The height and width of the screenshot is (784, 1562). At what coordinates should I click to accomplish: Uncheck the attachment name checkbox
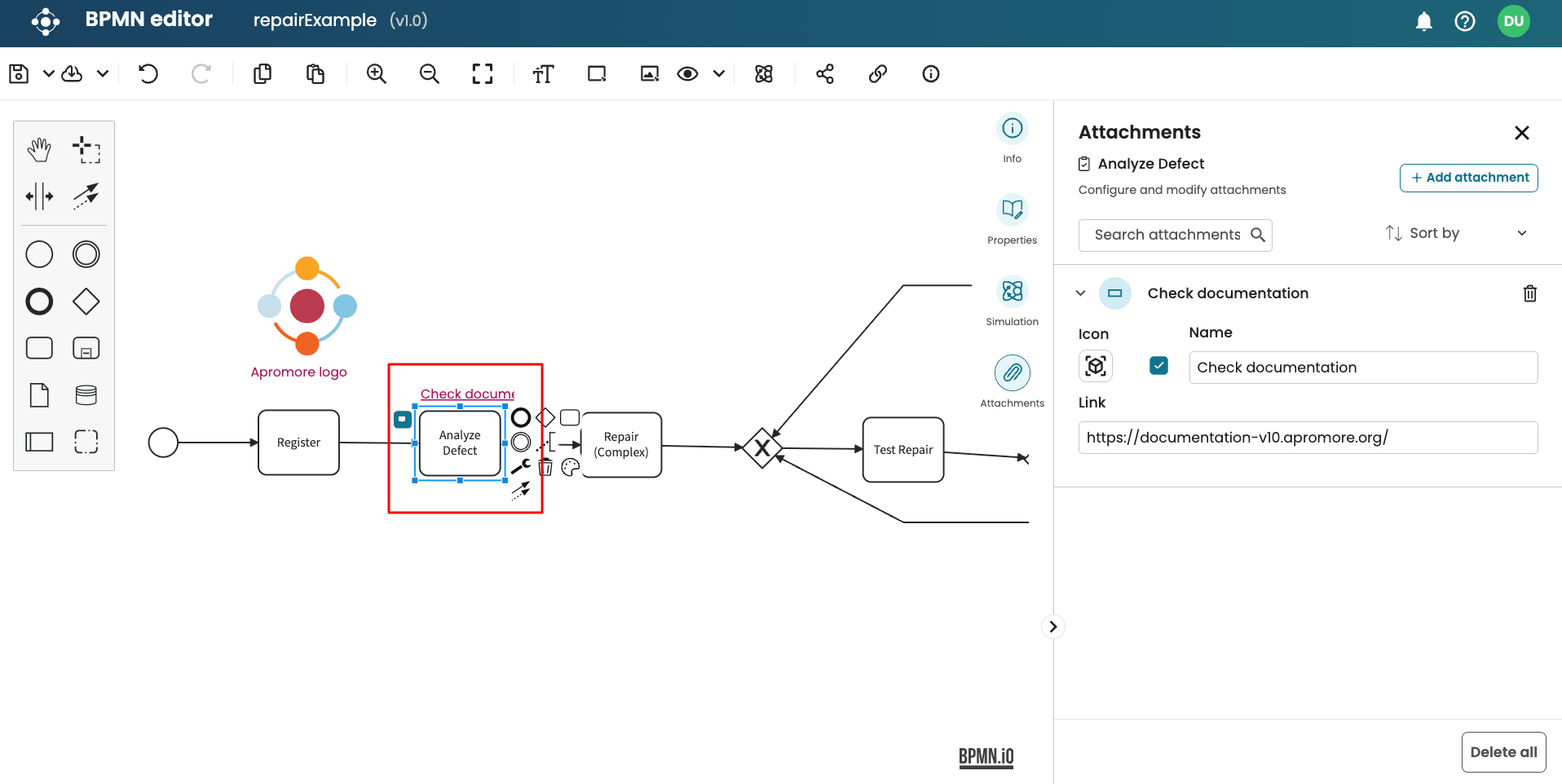pos(1158,366)
